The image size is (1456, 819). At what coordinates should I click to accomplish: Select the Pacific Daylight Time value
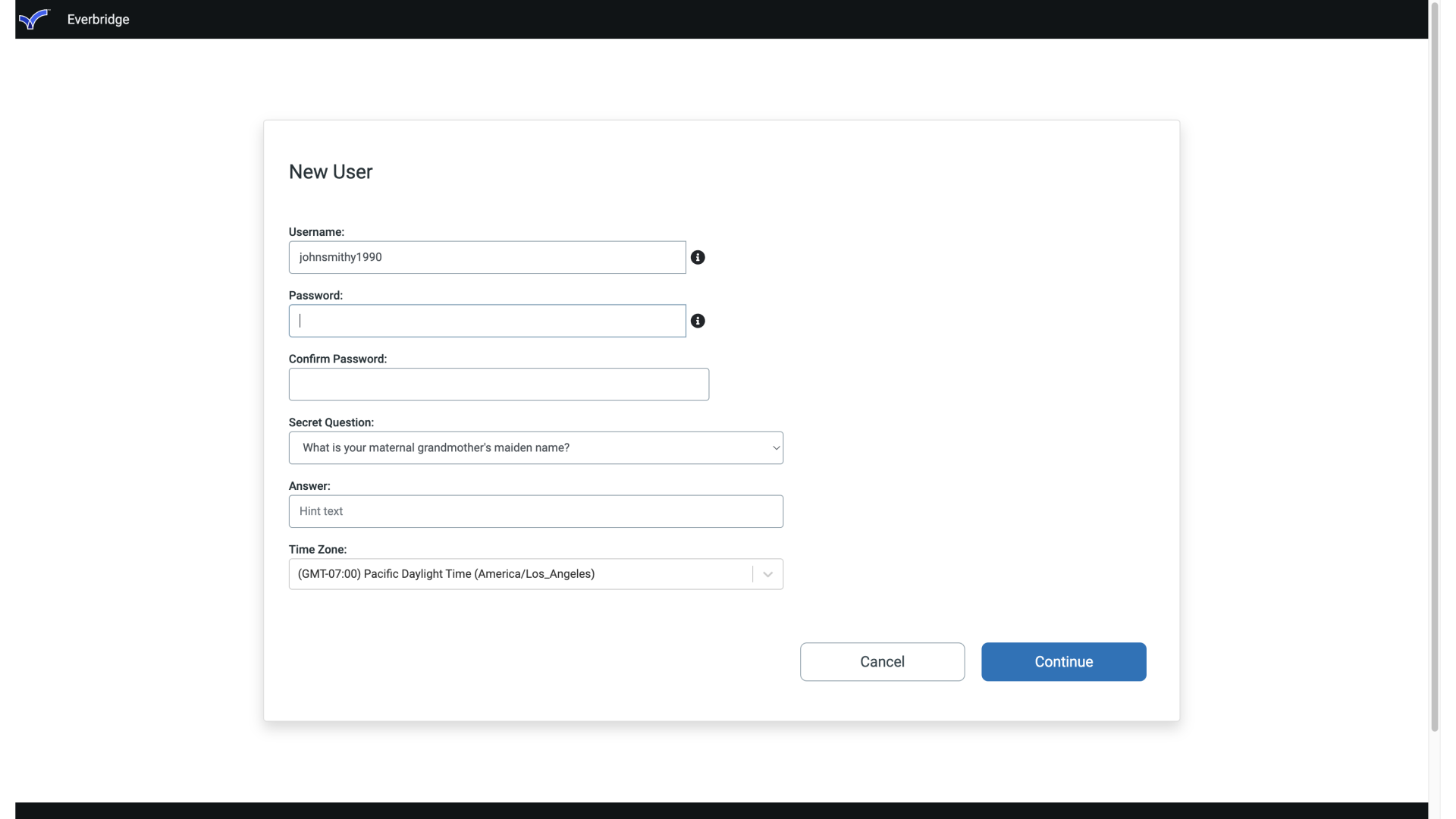[446, 574]
